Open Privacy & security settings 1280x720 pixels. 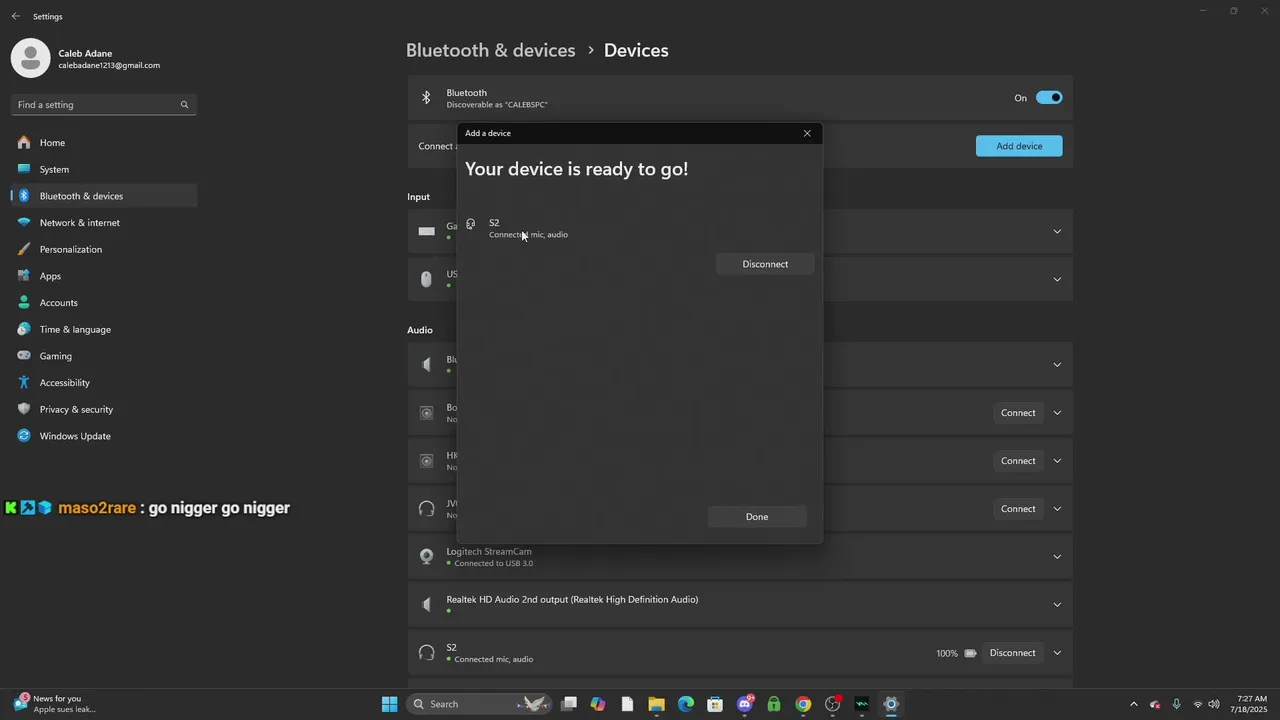tap(104, 409)
